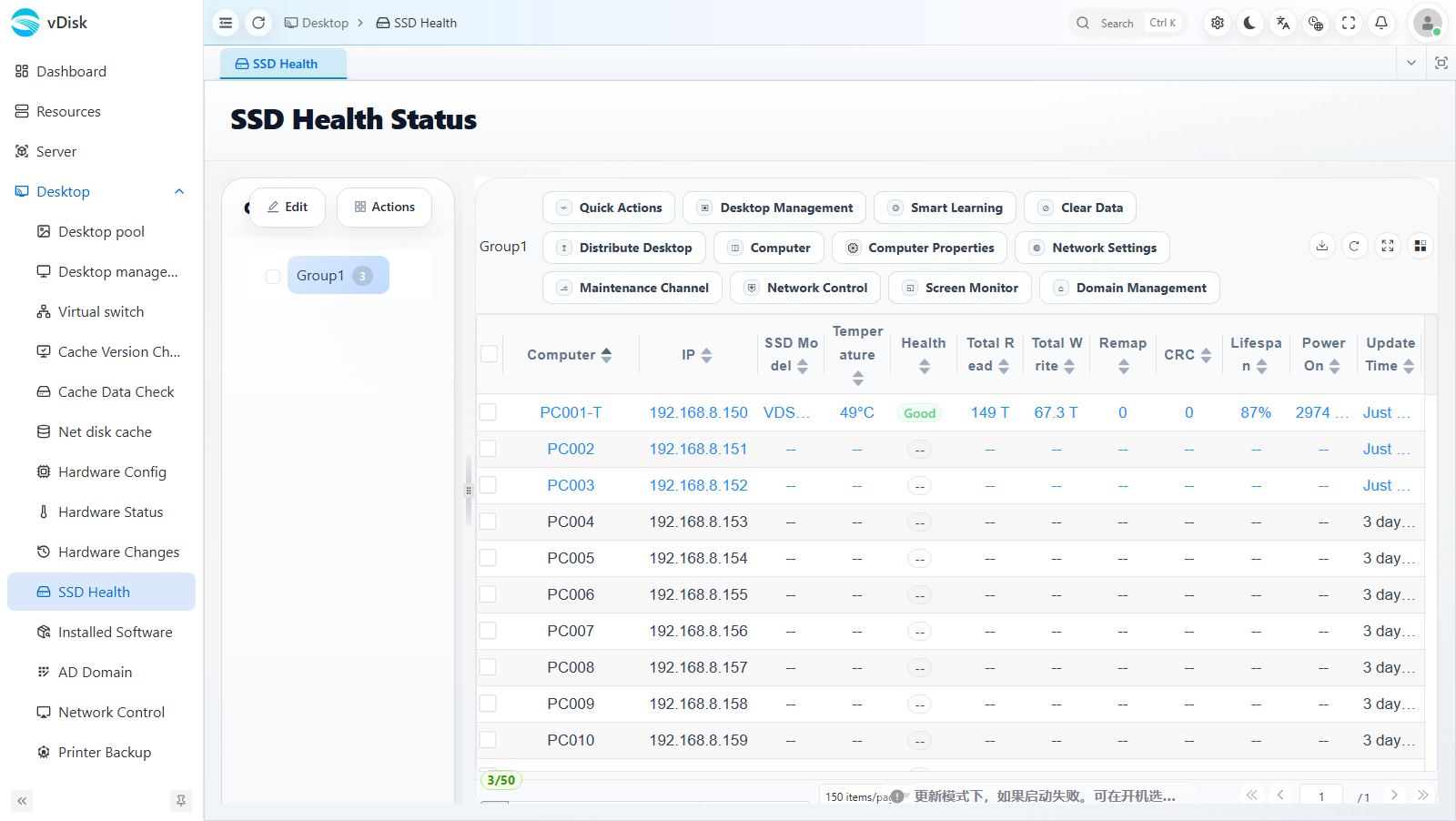Download table data with export icon
Viewport: 1456px width, 821px height.
click(1321, 246)
